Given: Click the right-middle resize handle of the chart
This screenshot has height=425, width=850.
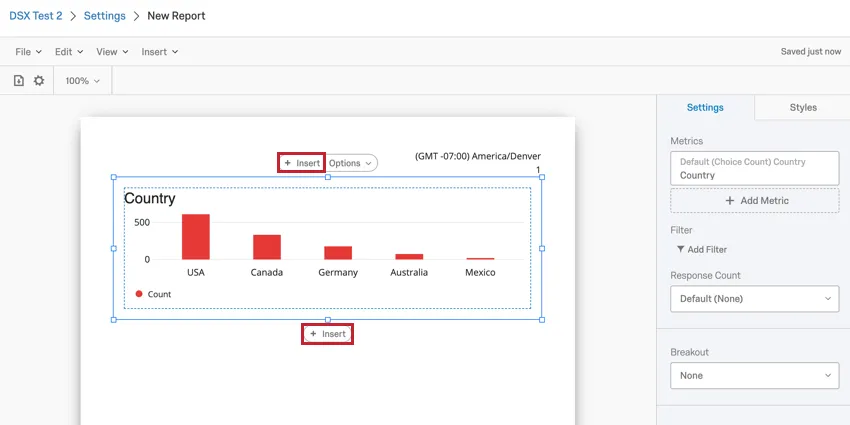Looking at the screenshot, I should 542,248.
